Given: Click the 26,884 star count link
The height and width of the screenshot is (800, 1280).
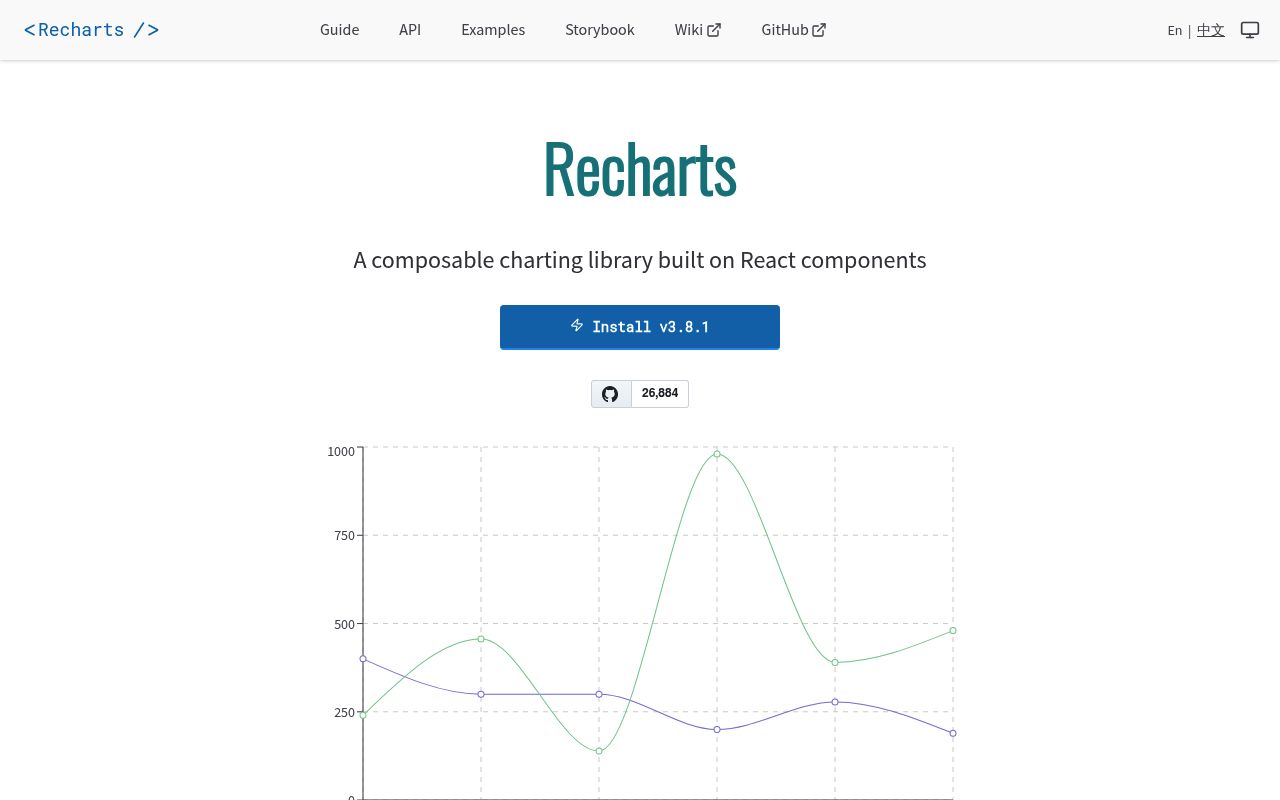Looking at the screenshot, I should pyautogui.click(x=660, y=393).
